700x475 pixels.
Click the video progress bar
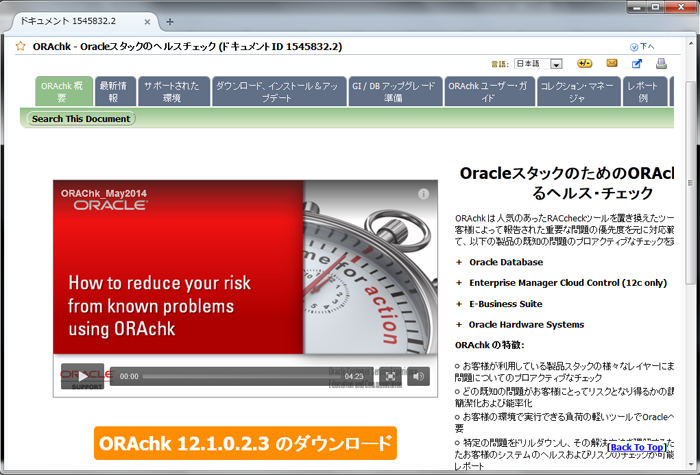[241, 376]
